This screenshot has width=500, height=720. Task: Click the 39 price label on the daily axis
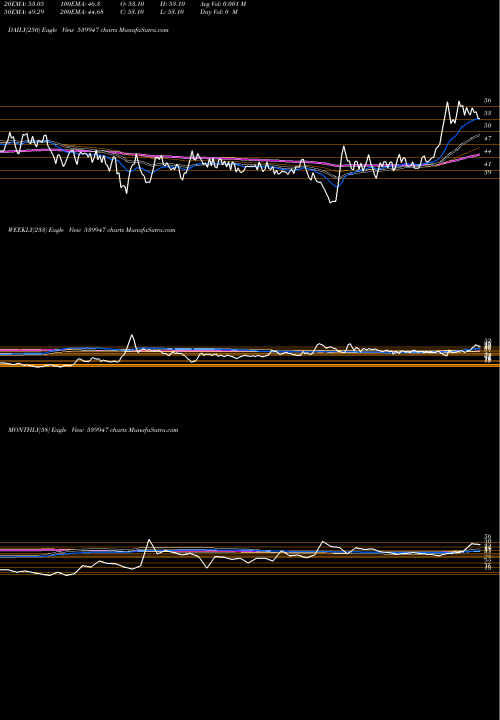click(x=488, y=172)
